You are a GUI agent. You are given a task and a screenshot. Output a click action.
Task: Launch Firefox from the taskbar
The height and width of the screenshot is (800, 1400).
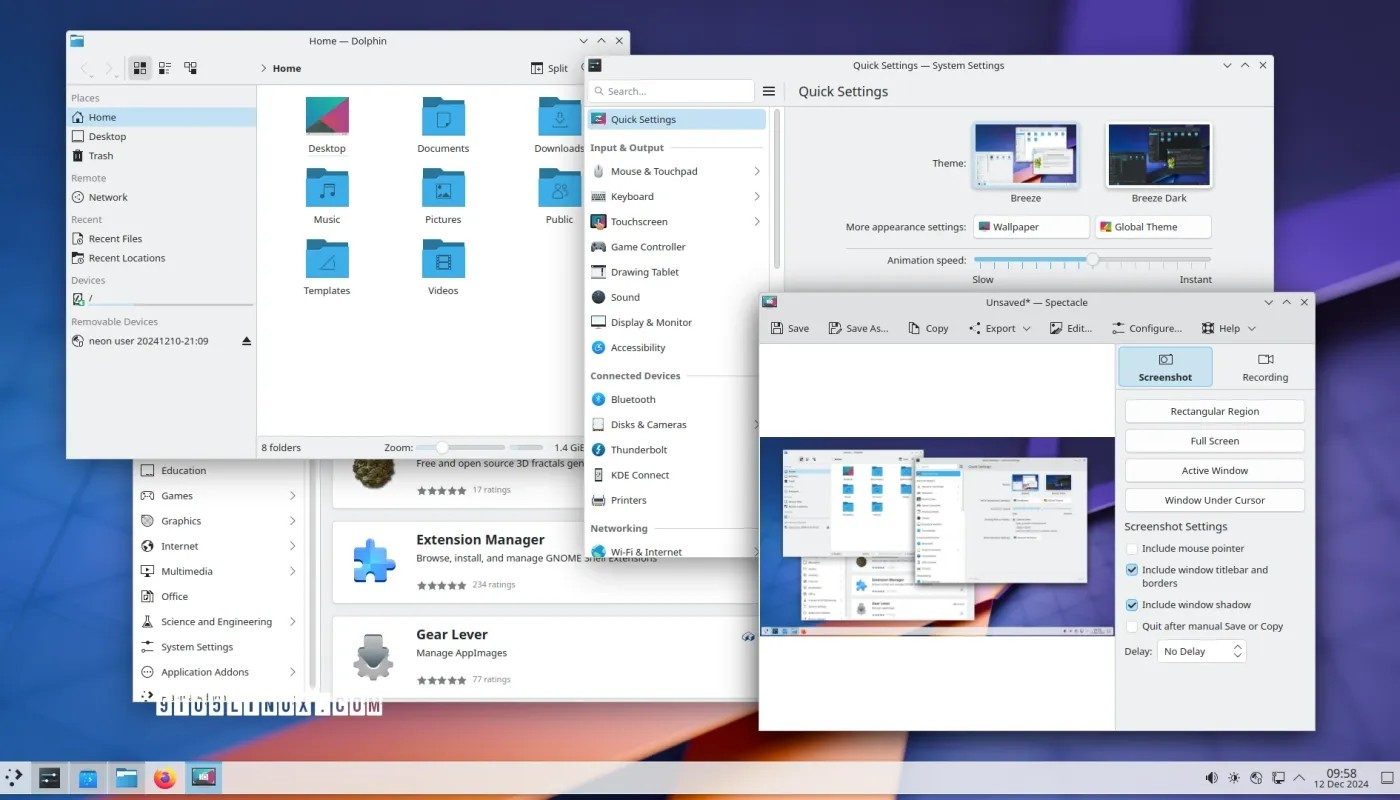point(164,777)
